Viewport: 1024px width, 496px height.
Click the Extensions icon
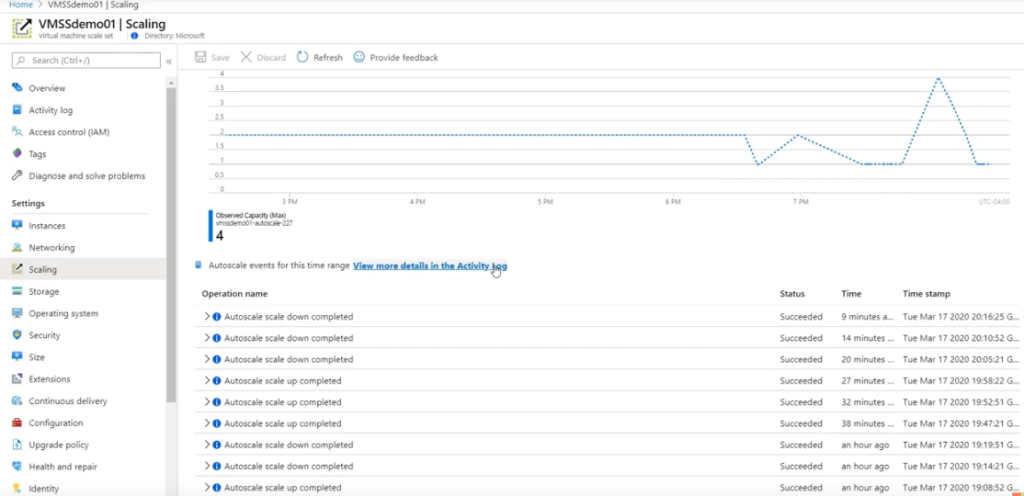point(17,379)
